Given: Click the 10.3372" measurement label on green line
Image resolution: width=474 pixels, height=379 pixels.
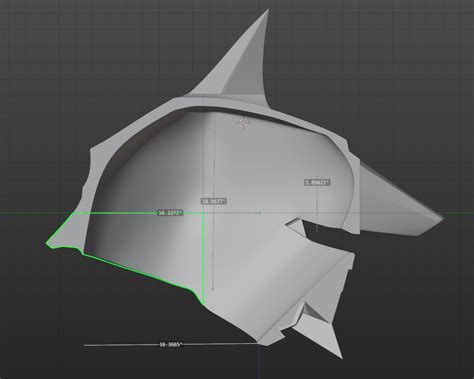Looking at the screenshot, I should (x=170, y=213).
